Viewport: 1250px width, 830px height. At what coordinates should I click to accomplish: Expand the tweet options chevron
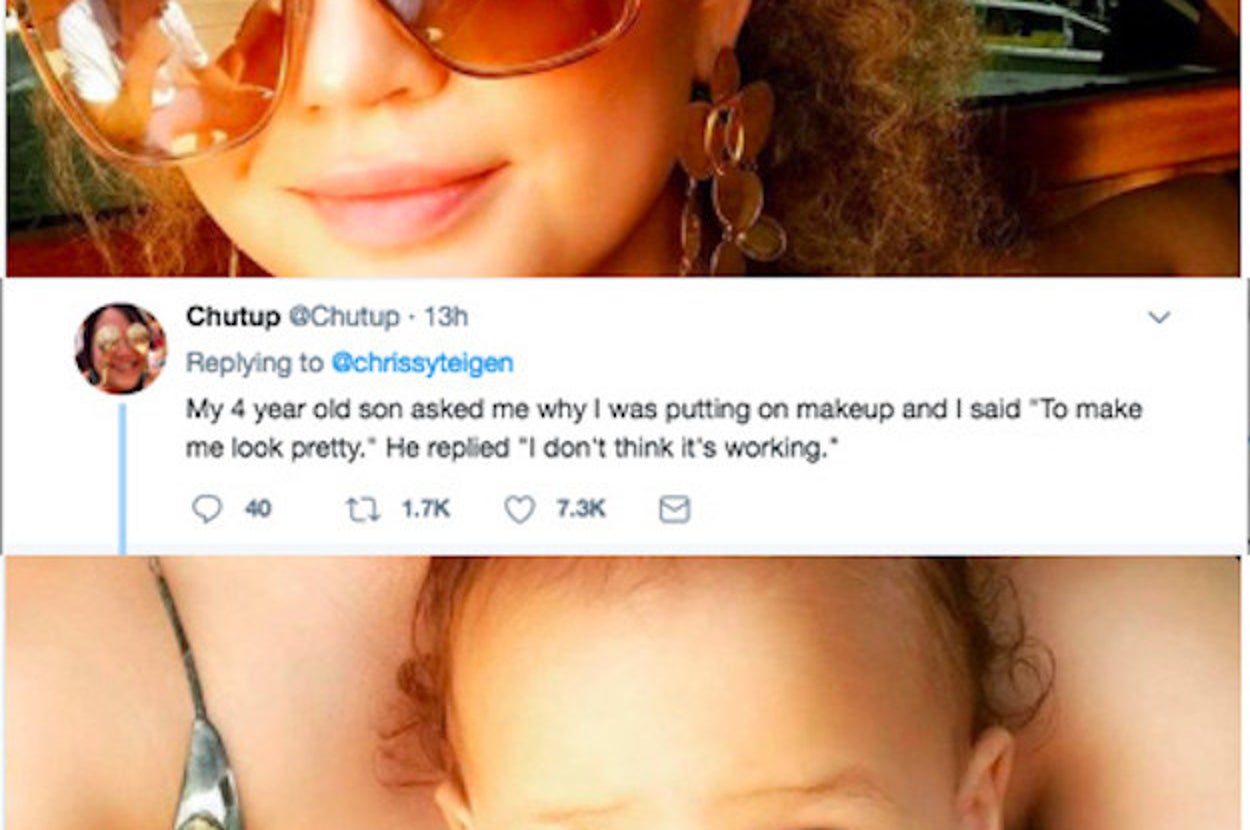click(1159, 318)
